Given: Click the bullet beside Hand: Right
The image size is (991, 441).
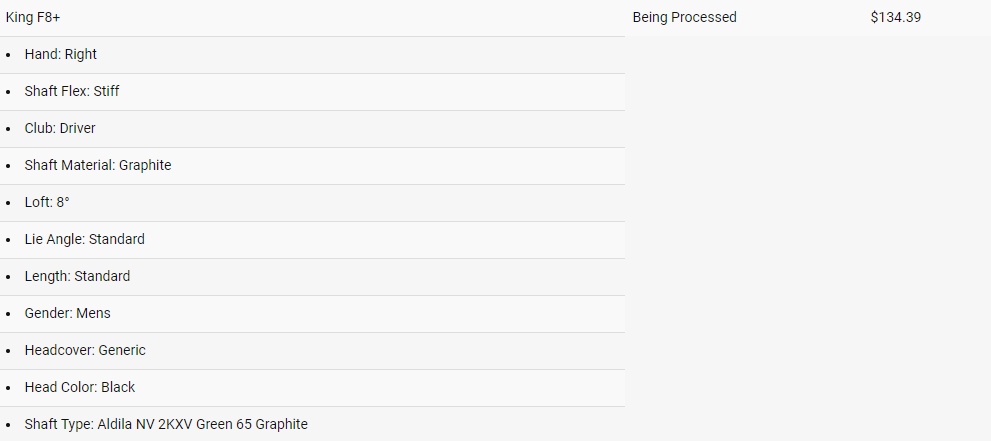Looking at the screenshot, I should pos(8,55).
